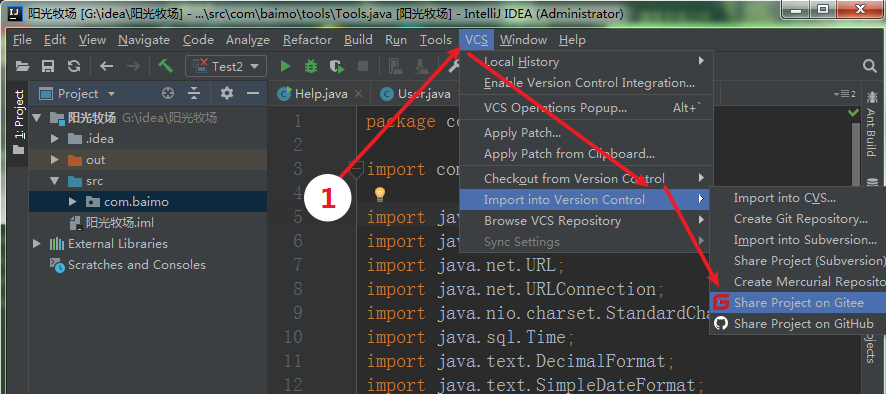This screenshot has height=394, width=886.
Task: Select Enable Version Control Integration
Action: pos(587,83)
